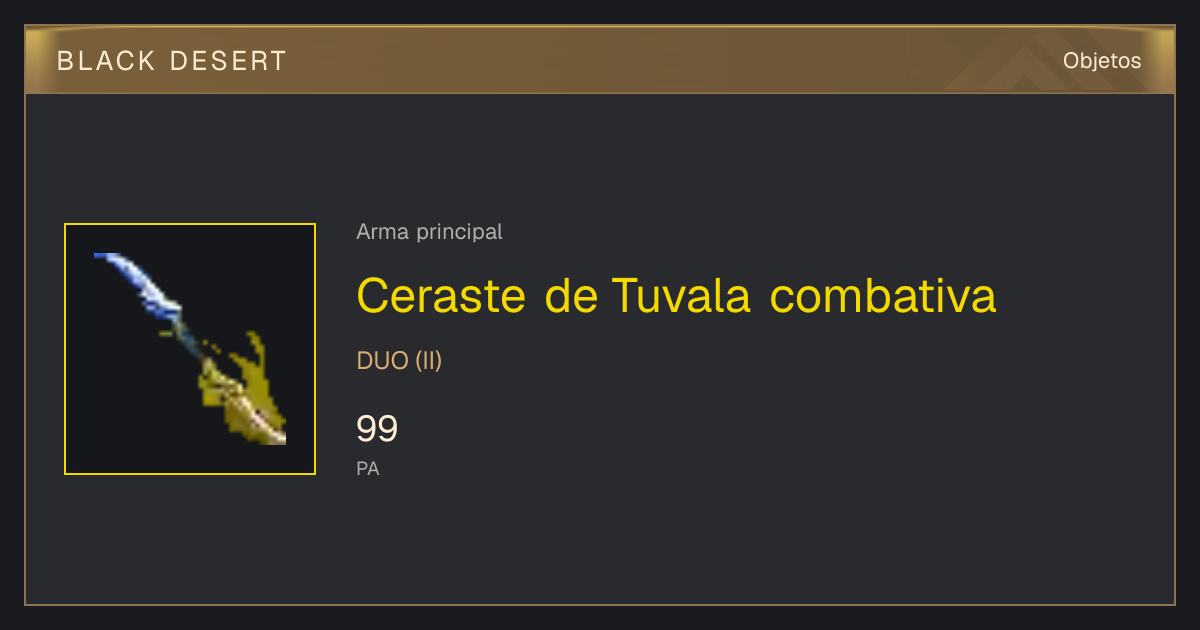Screen dimensions: 1200x630
Task: Click the word principal in the category label
Action: click(x=460, y=232)
